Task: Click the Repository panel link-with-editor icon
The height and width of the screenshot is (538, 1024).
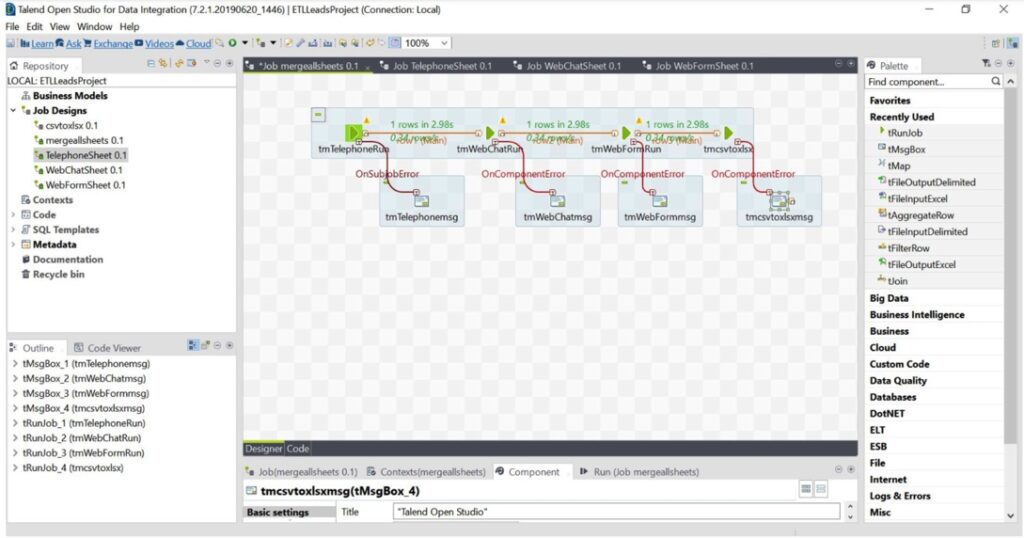Action: point(163,63)
